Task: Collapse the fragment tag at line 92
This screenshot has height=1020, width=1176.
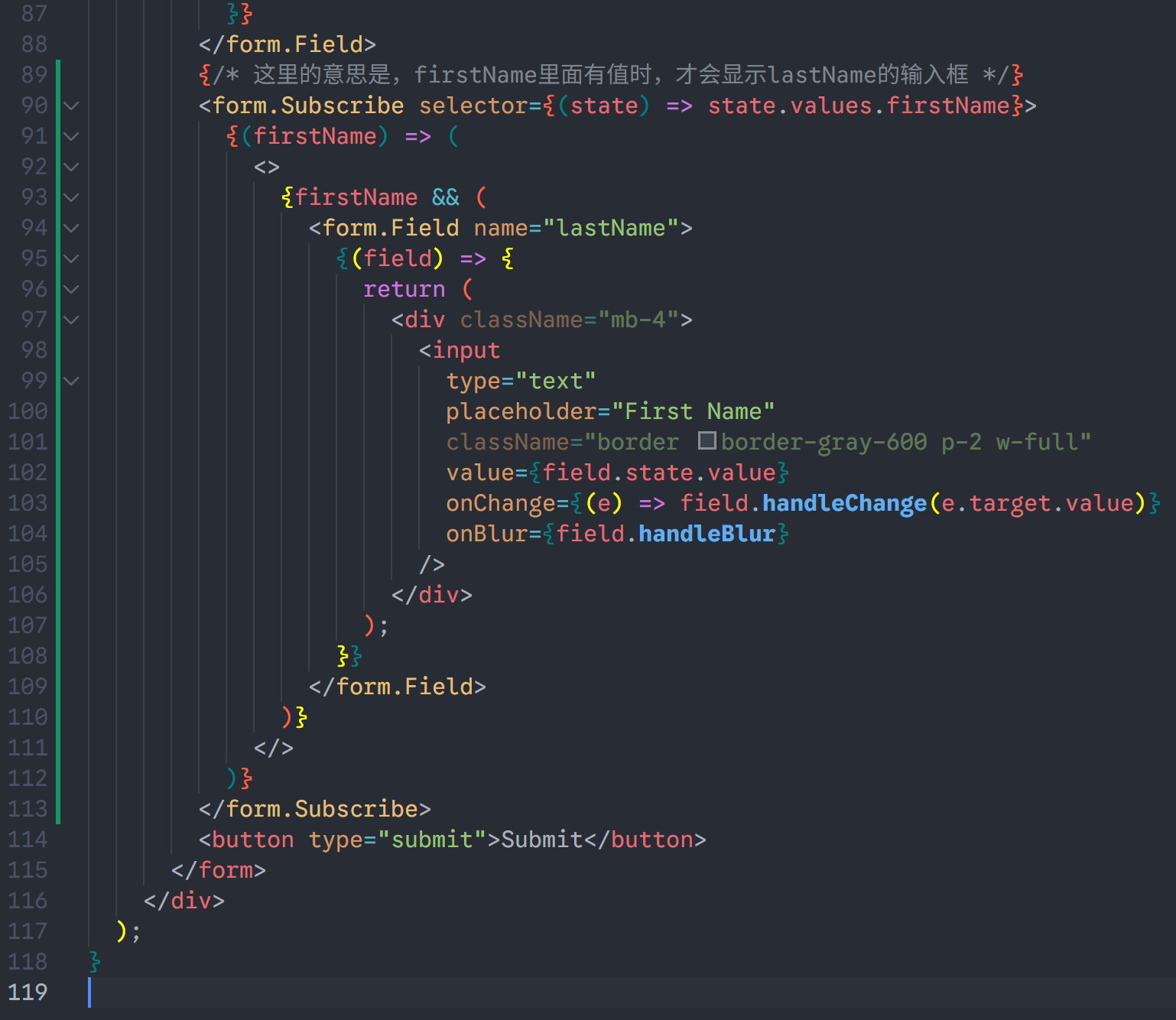Action: coord(71,167)
